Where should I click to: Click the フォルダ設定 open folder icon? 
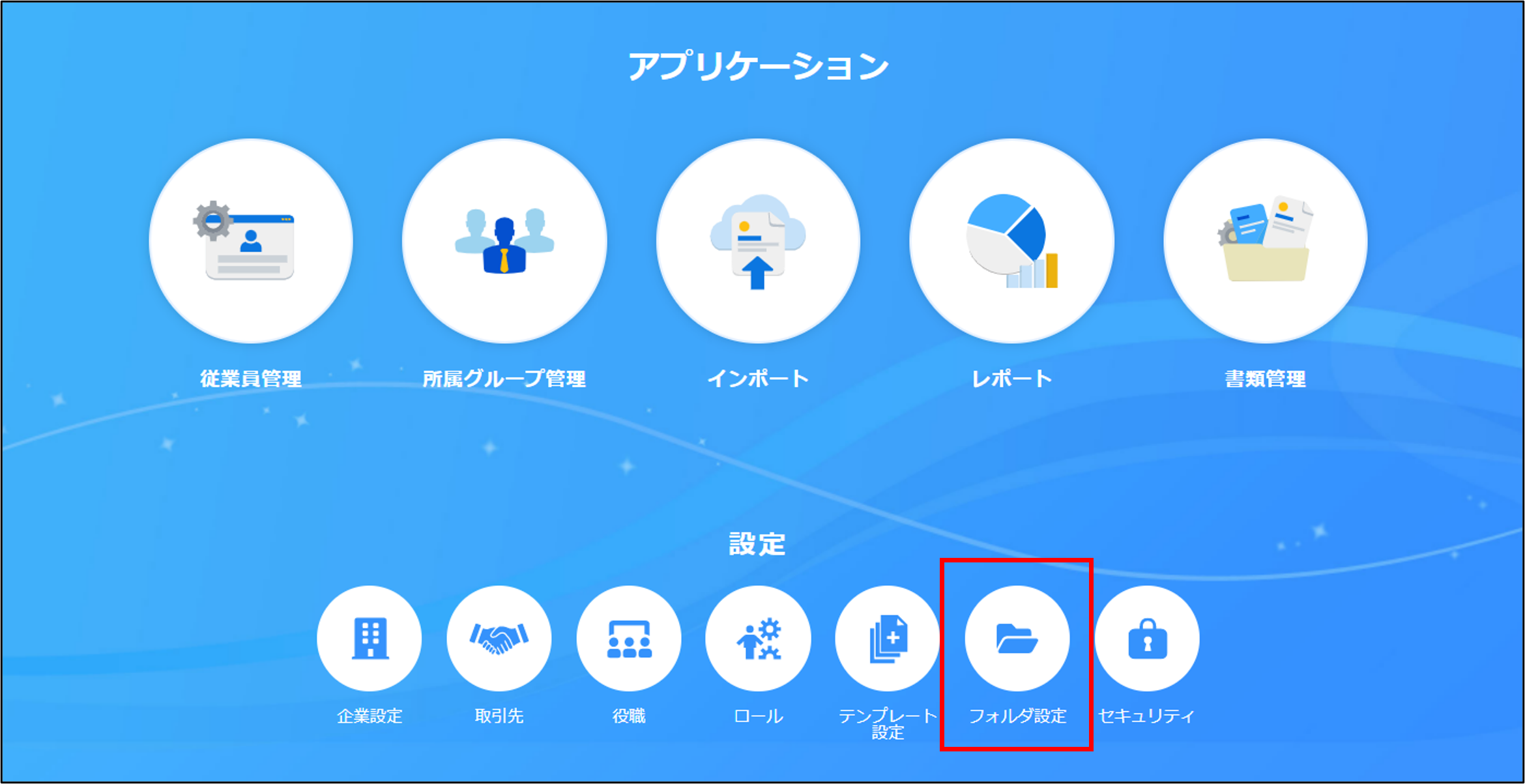[1017, 638]
